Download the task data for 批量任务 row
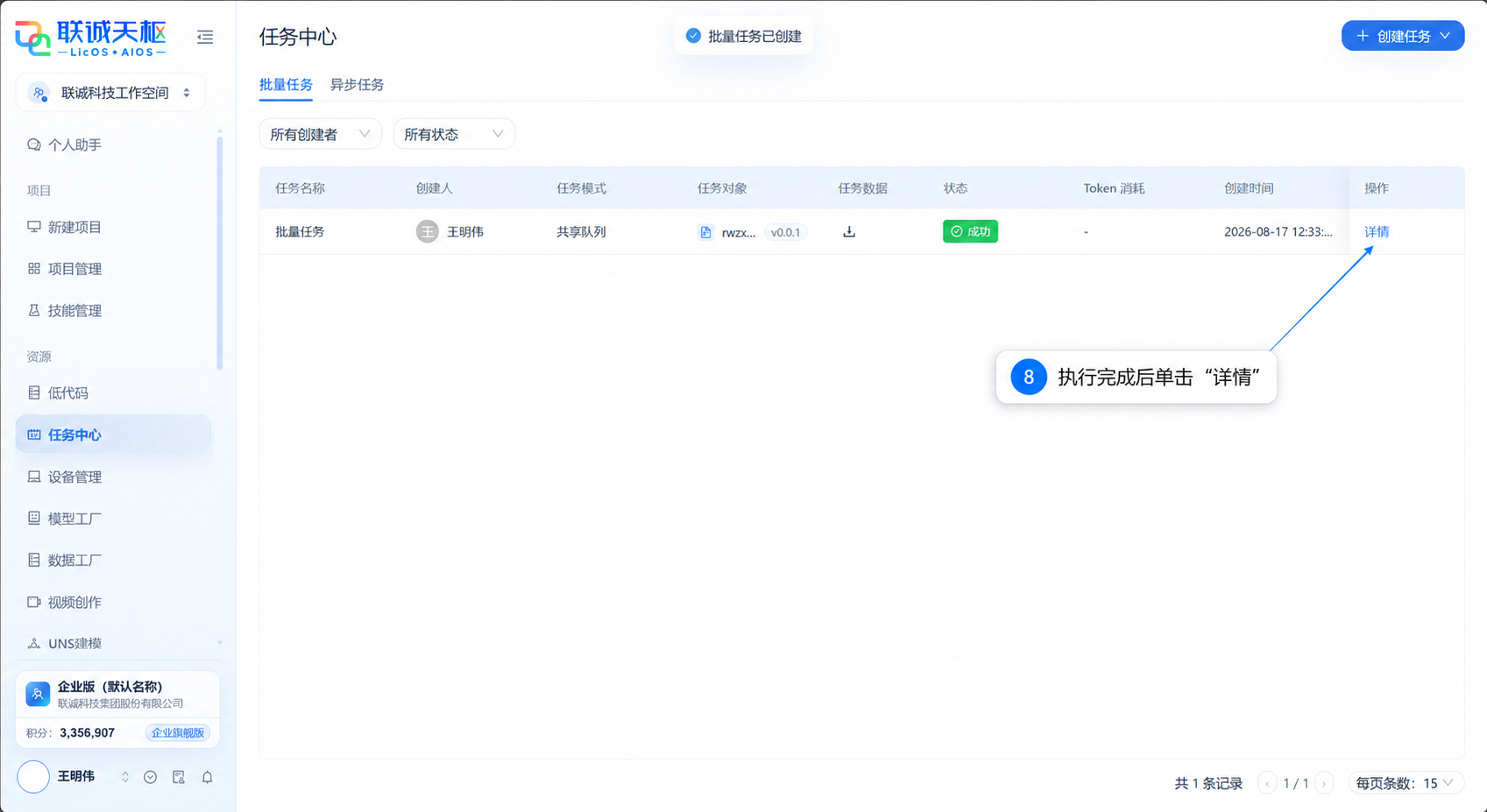Viewport: 1487px width, 812px height. pos(849,232)
